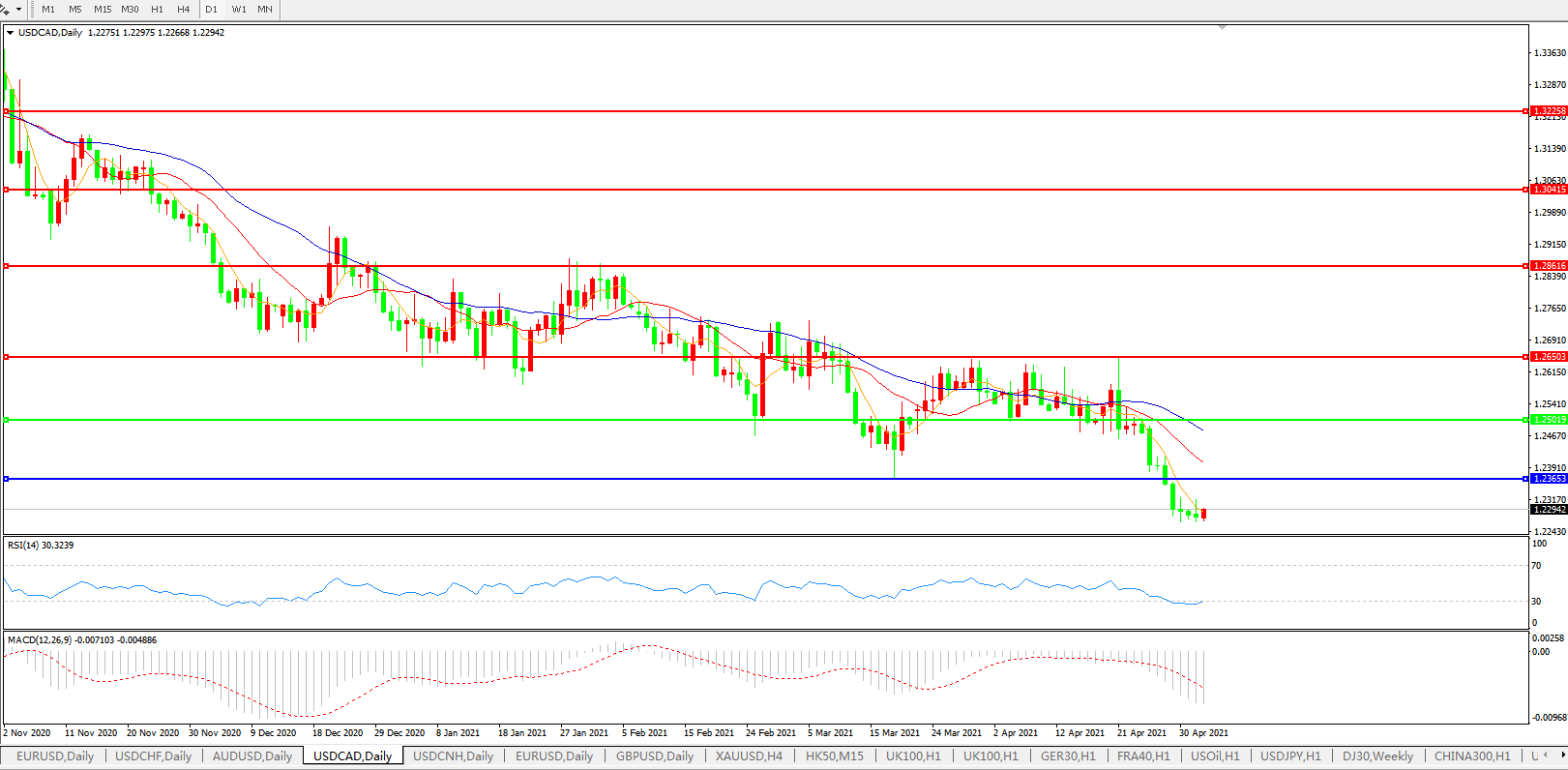Select the blue 1.23653 horizontal line label
Viewport: 1568px width, 770px height.
pyautogui.click(x=1549, y=479)
